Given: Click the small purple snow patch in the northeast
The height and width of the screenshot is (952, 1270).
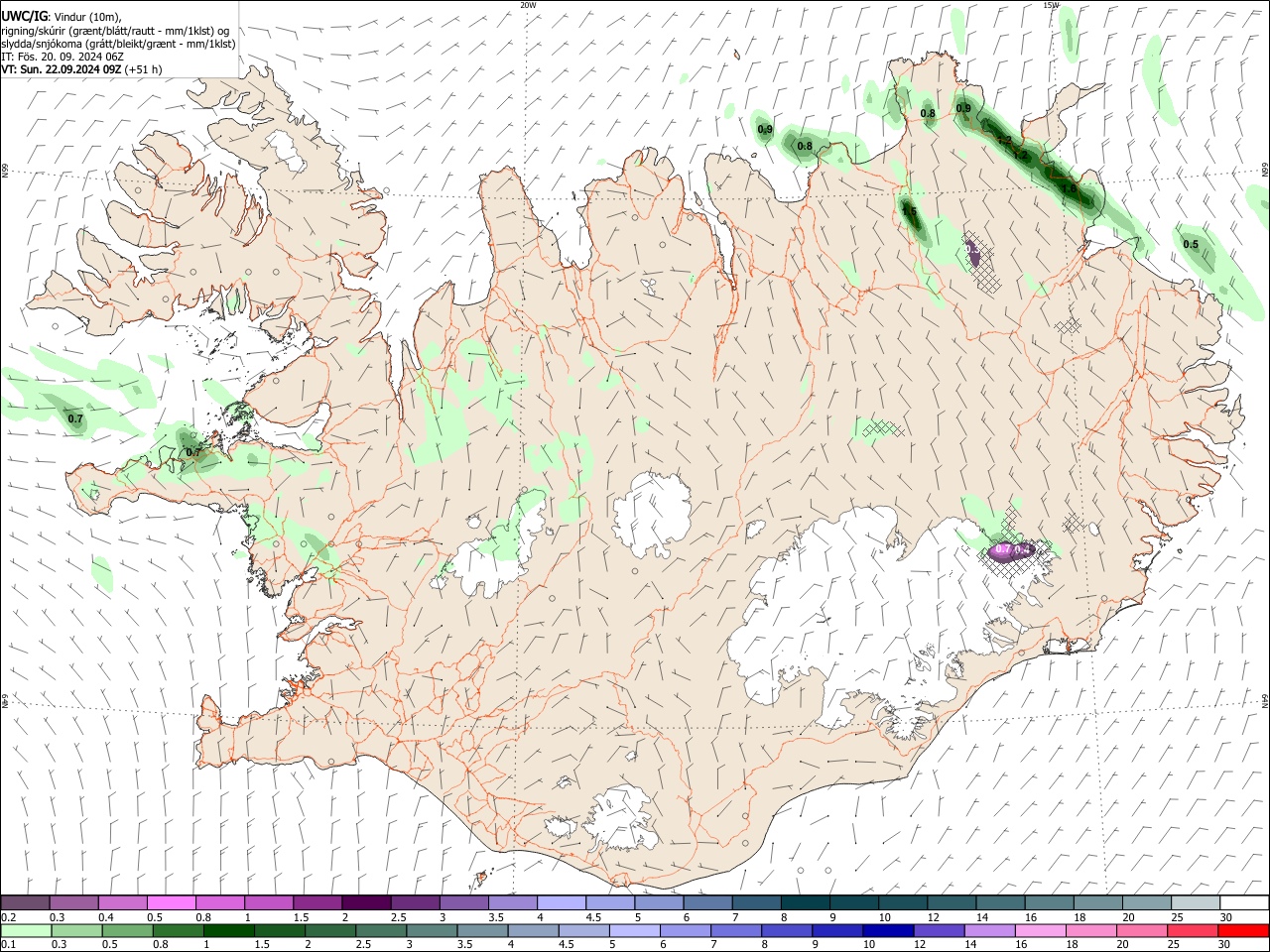Looking at the screenshot, I should pyautogui.click(x=974, y=255).
